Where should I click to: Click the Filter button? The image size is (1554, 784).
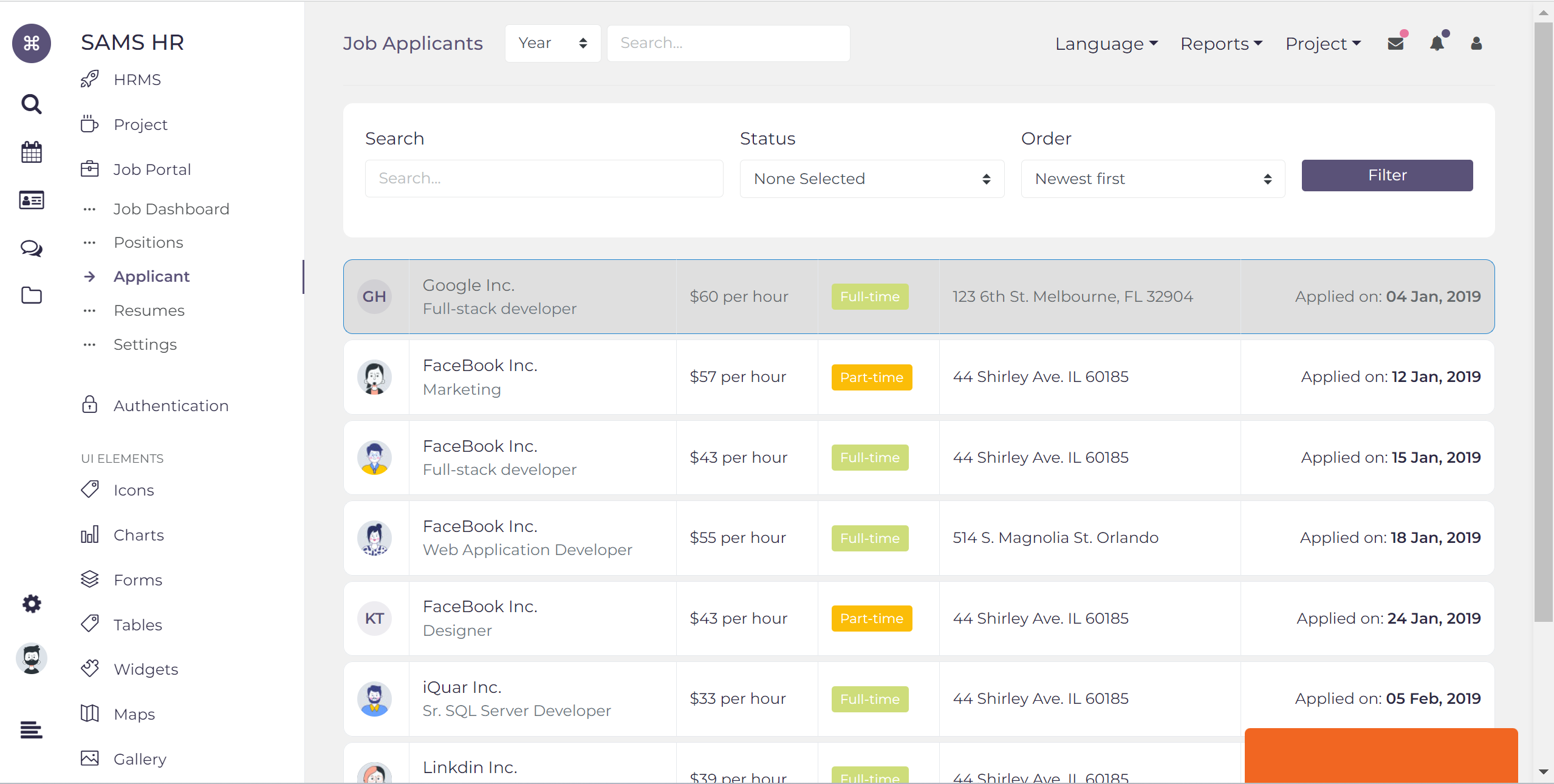coord(1387,176)
